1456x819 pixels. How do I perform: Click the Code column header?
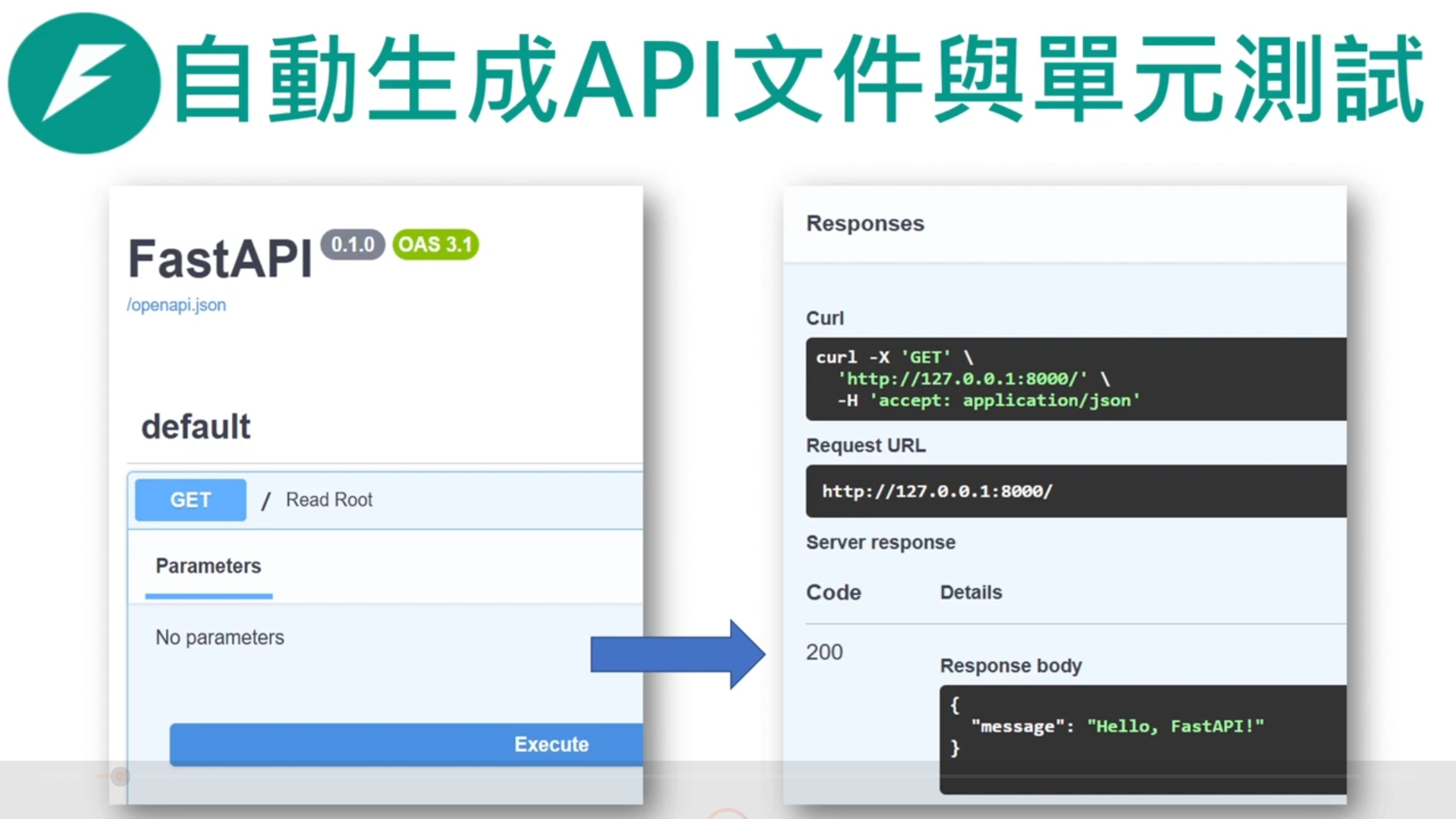tap(833, 592)
